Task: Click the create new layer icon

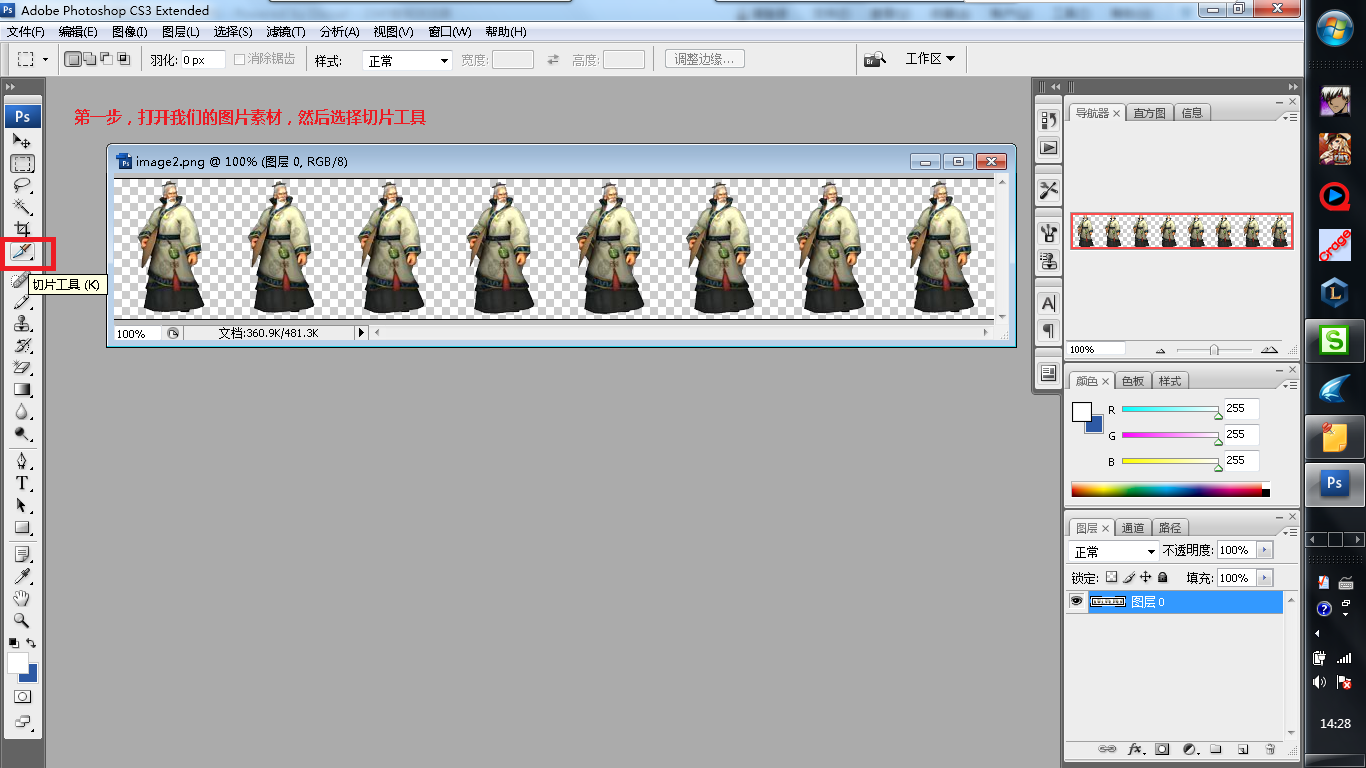Action: coord(1243,748)
